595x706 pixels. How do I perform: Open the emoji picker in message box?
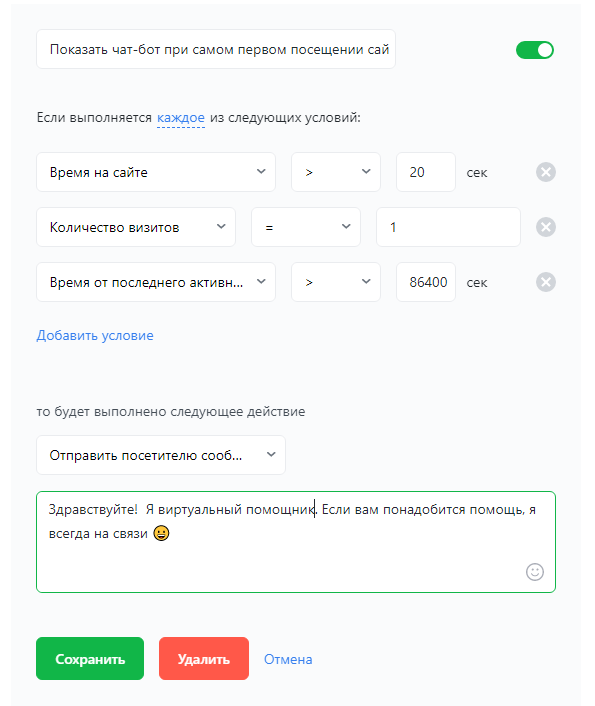(x=535, y=572)
